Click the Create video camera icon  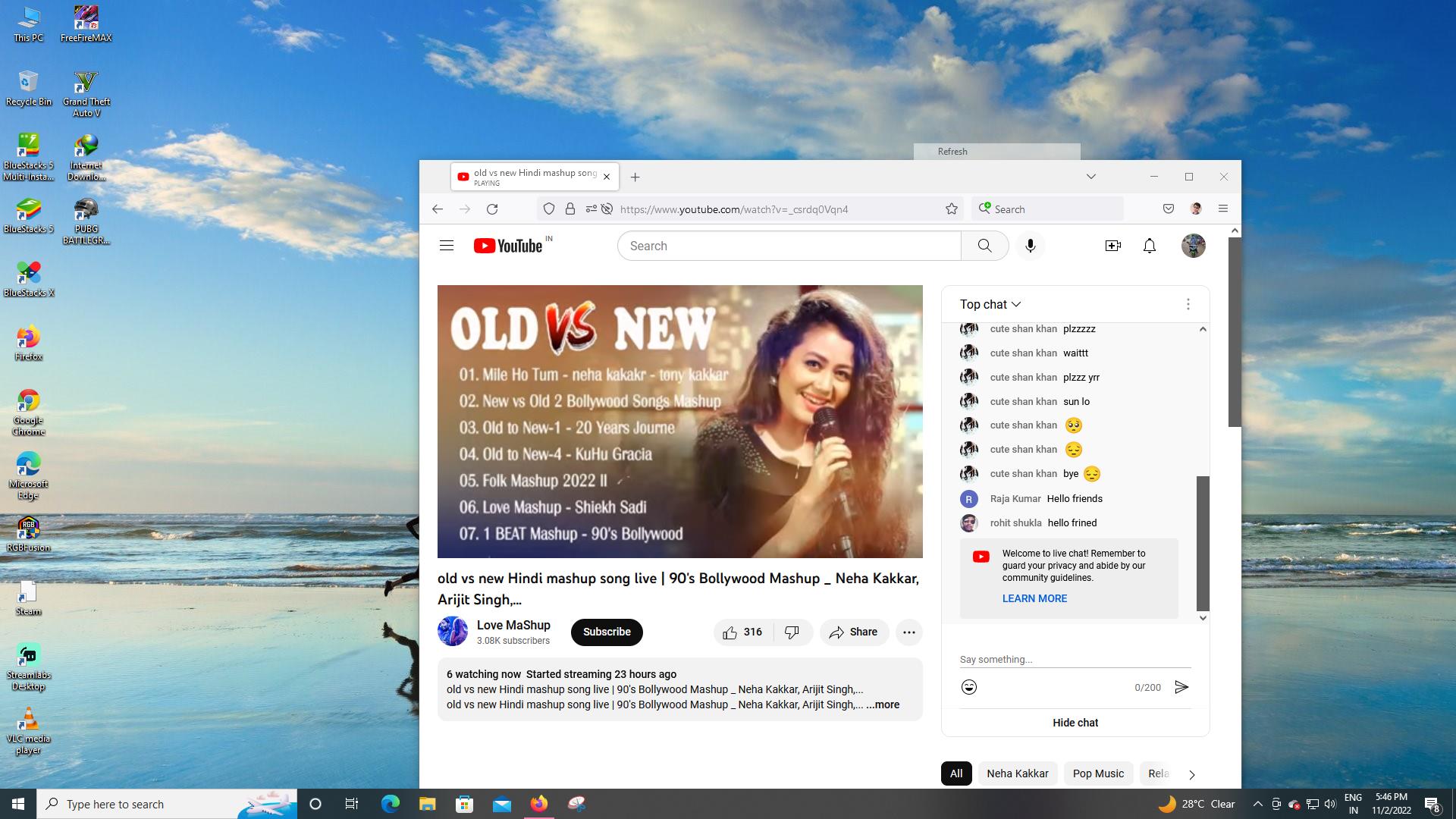1112,246
